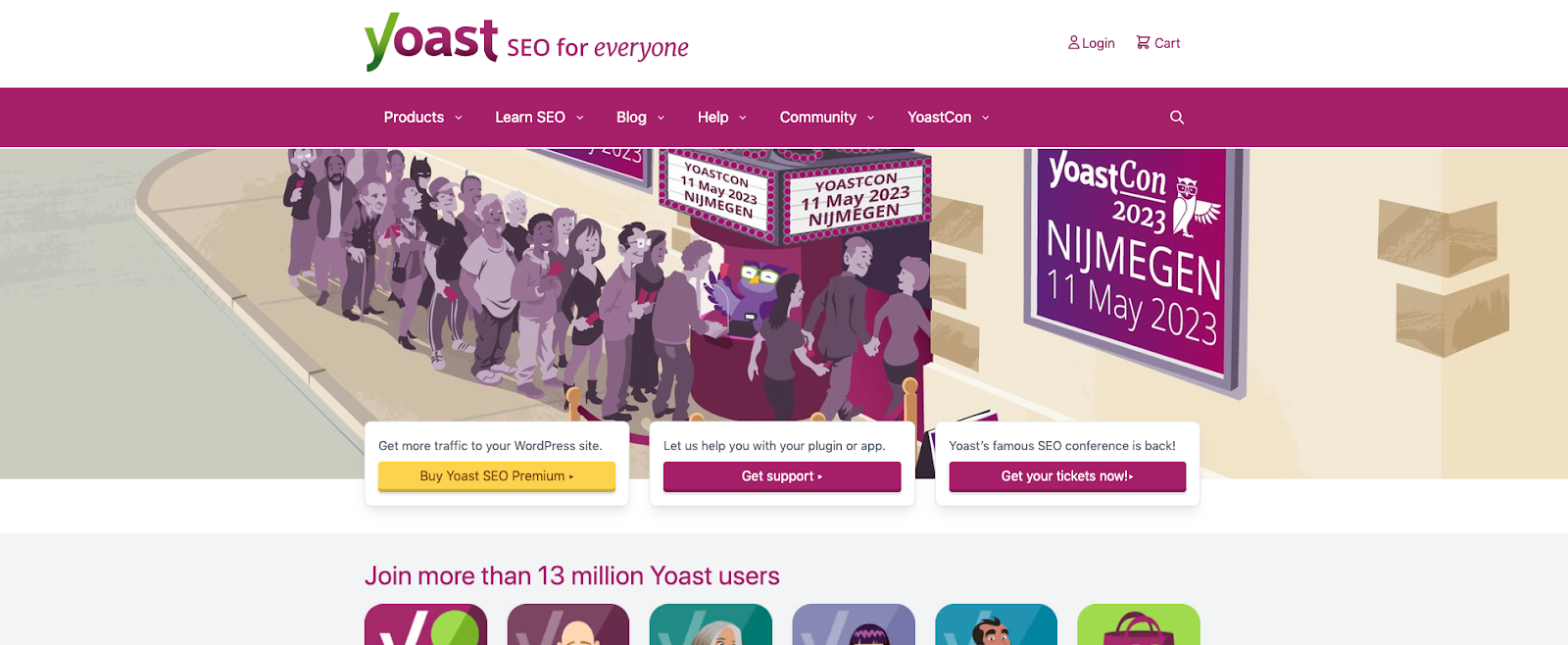Screen dimensions: 1568x645
Task: Open the Blog menu item
Action: (631, 118)
